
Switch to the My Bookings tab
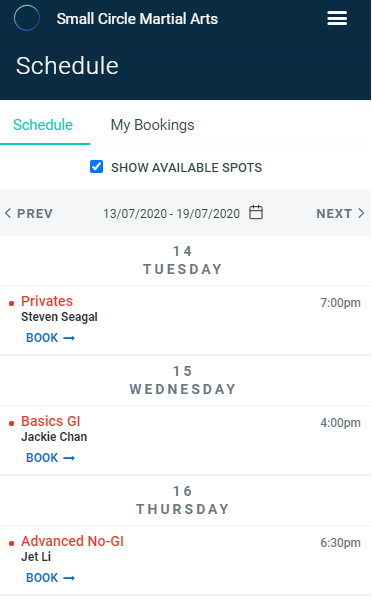click(152, 125)
